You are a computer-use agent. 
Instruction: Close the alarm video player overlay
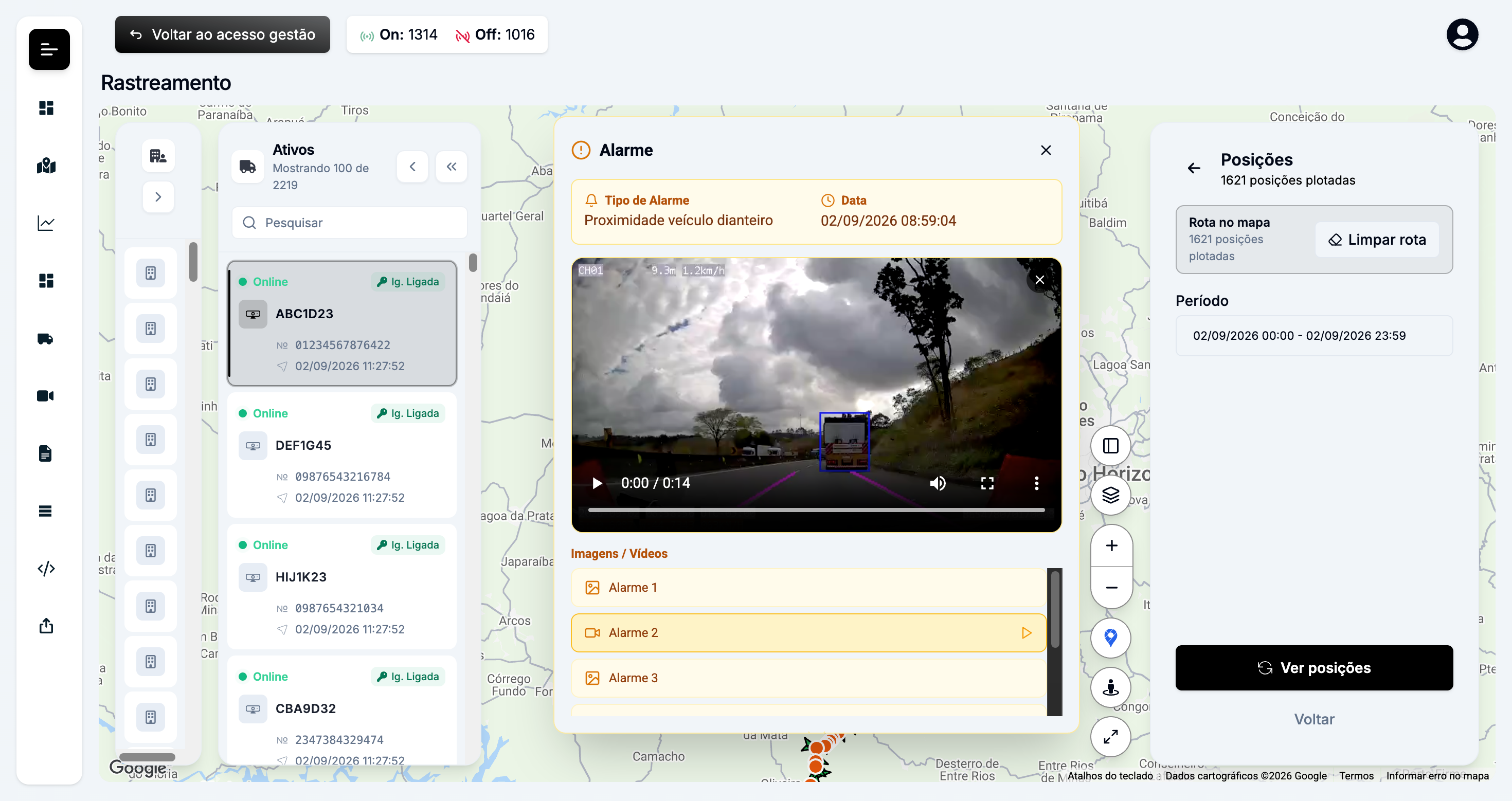(x=1039, y=280)
